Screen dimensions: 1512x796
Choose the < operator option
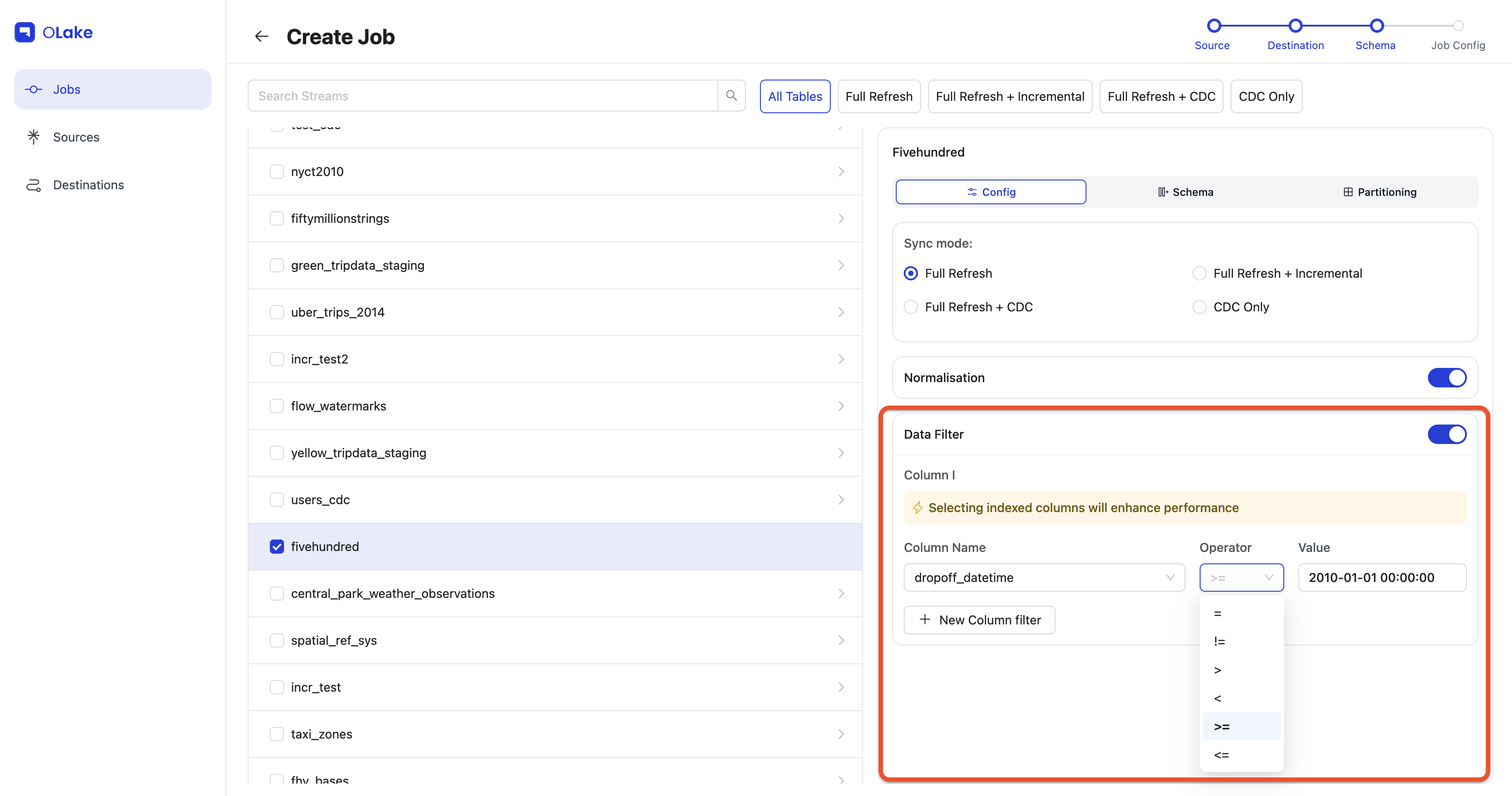[x=1241, y=698]
